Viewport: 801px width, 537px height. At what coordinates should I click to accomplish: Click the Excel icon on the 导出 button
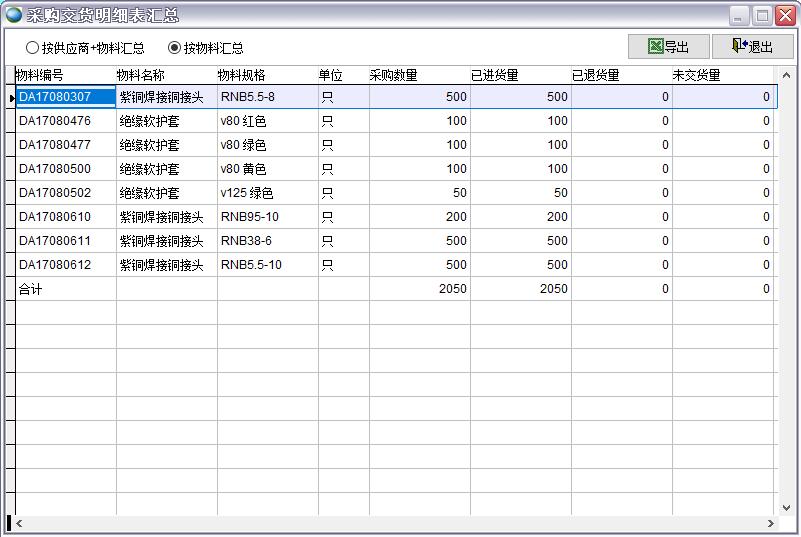(x=655, y=47)
